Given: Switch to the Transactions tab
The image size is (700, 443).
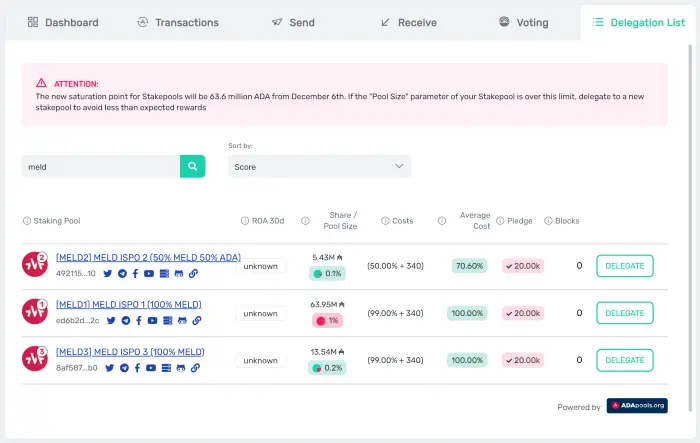Looking at the screenshot, I should click(178, 22).
